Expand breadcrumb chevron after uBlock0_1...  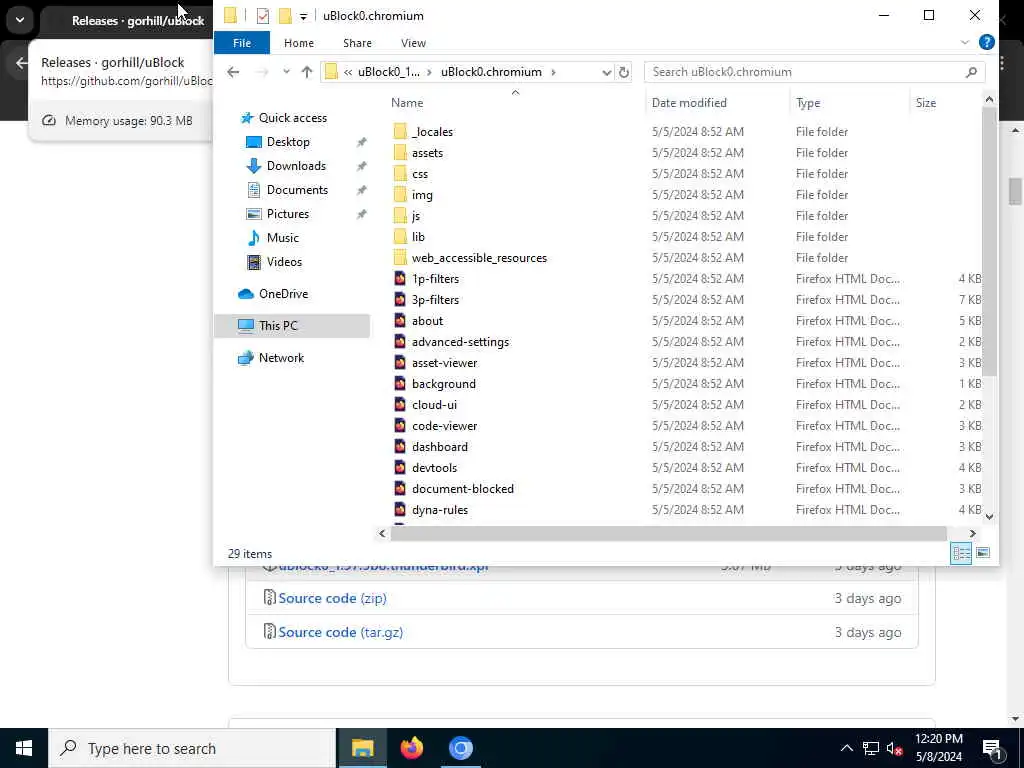click(429, 72)
